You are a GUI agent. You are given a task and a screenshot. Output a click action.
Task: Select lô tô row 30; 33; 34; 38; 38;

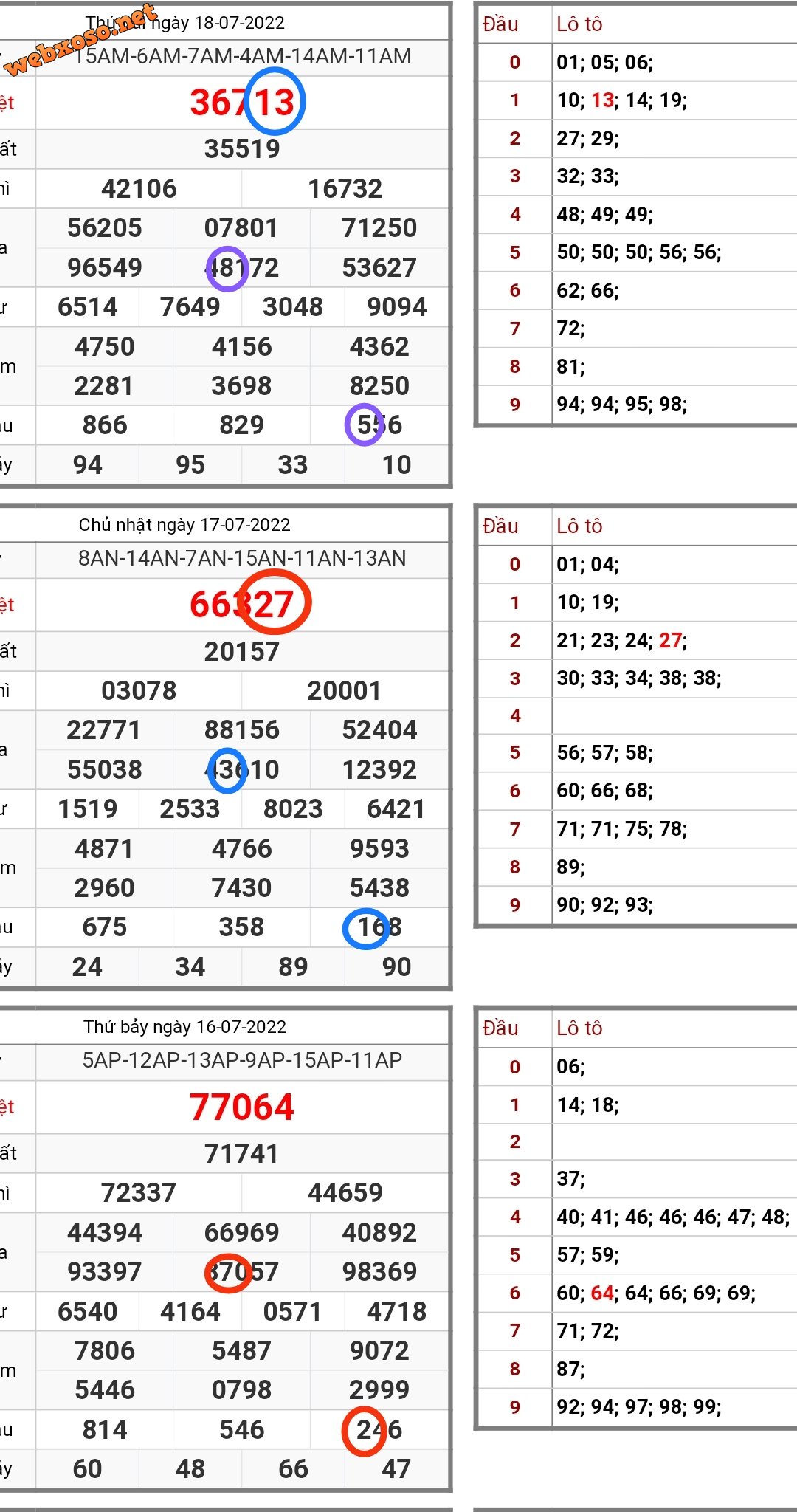coord(639,678)
